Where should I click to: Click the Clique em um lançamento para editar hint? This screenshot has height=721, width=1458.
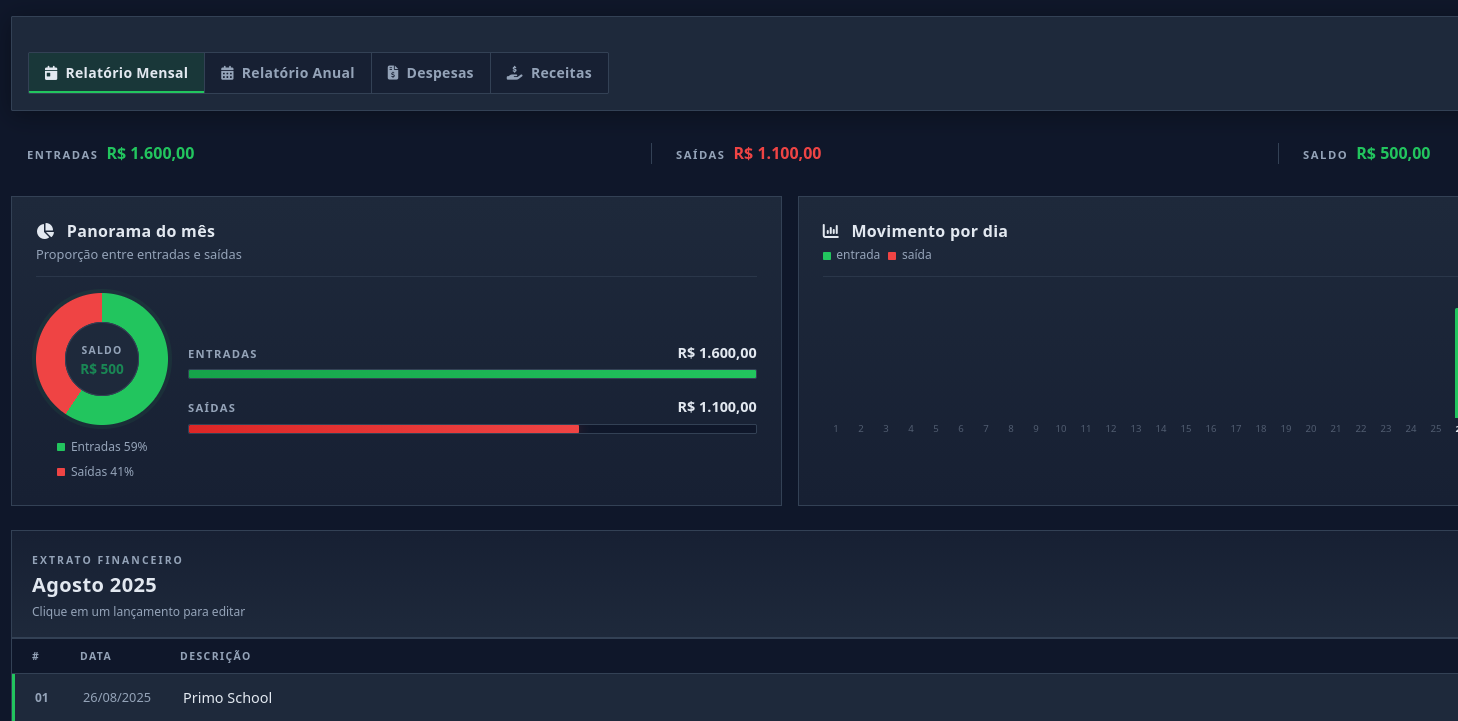[x=138, y=612]
